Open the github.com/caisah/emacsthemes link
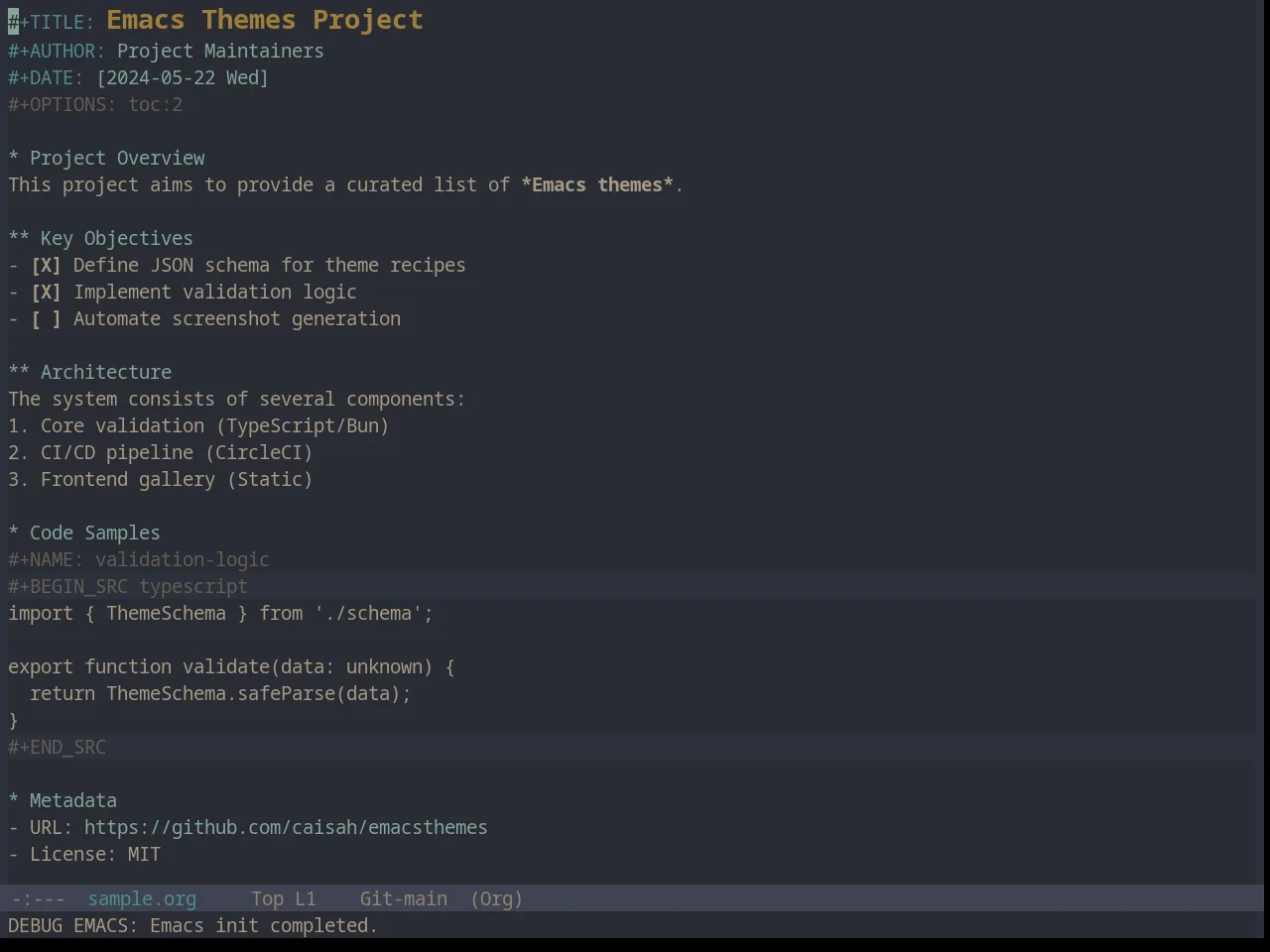Screen dimensions: 1270x952 click(x=286, y=828)
